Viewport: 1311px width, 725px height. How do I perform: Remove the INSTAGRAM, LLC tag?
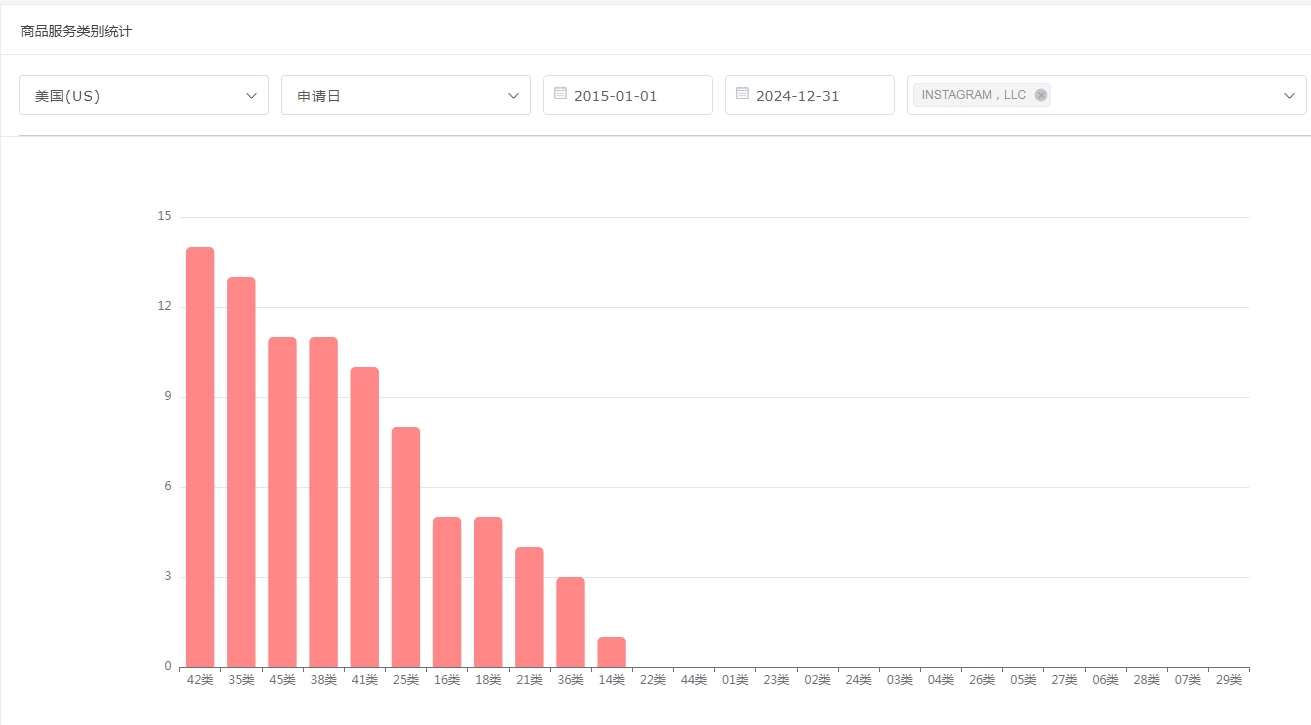[x=1041, y=95]
